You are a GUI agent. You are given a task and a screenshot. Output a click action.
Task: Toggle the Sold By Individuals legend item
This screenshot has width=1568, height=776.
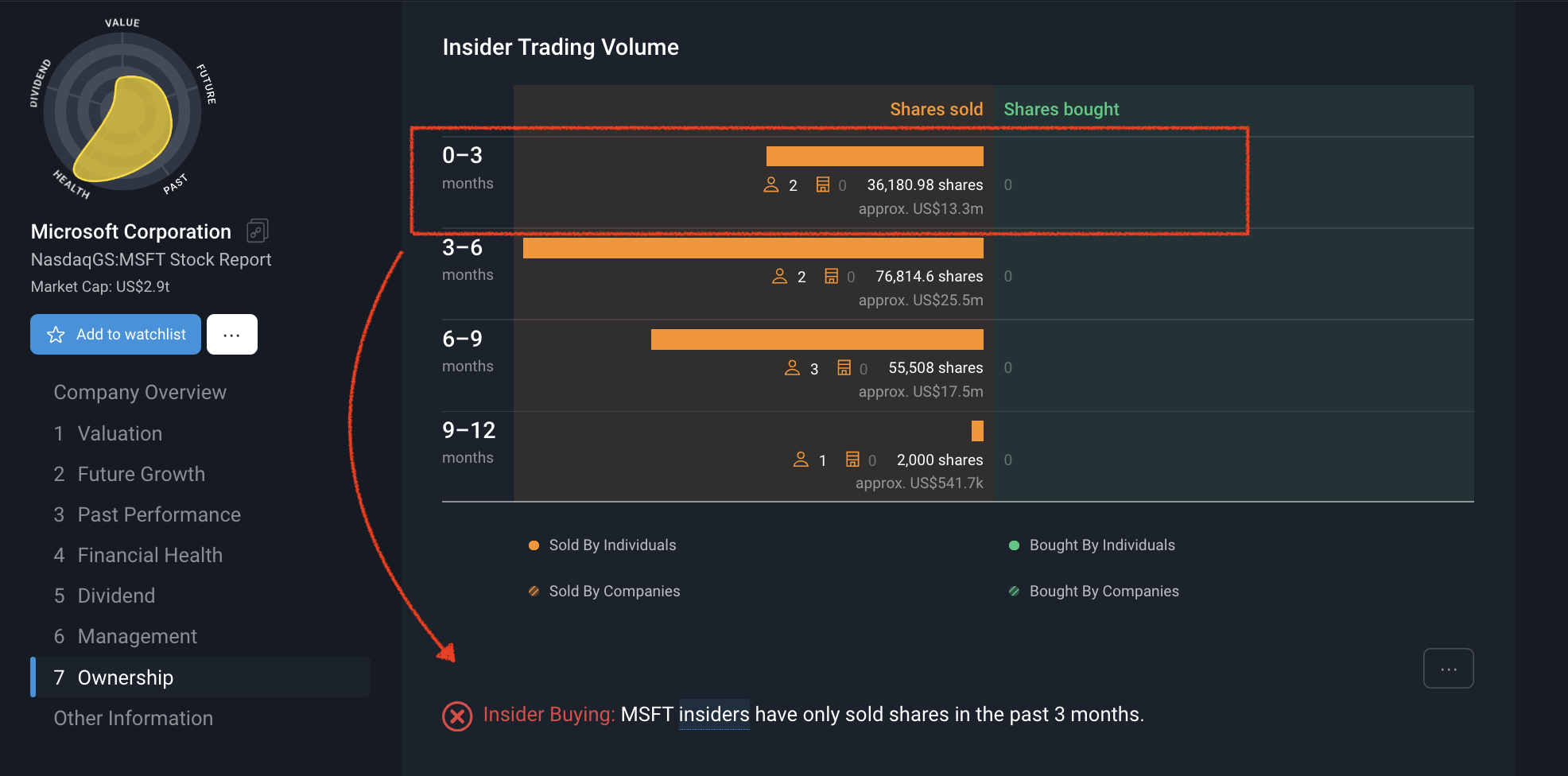coord(603,545)
